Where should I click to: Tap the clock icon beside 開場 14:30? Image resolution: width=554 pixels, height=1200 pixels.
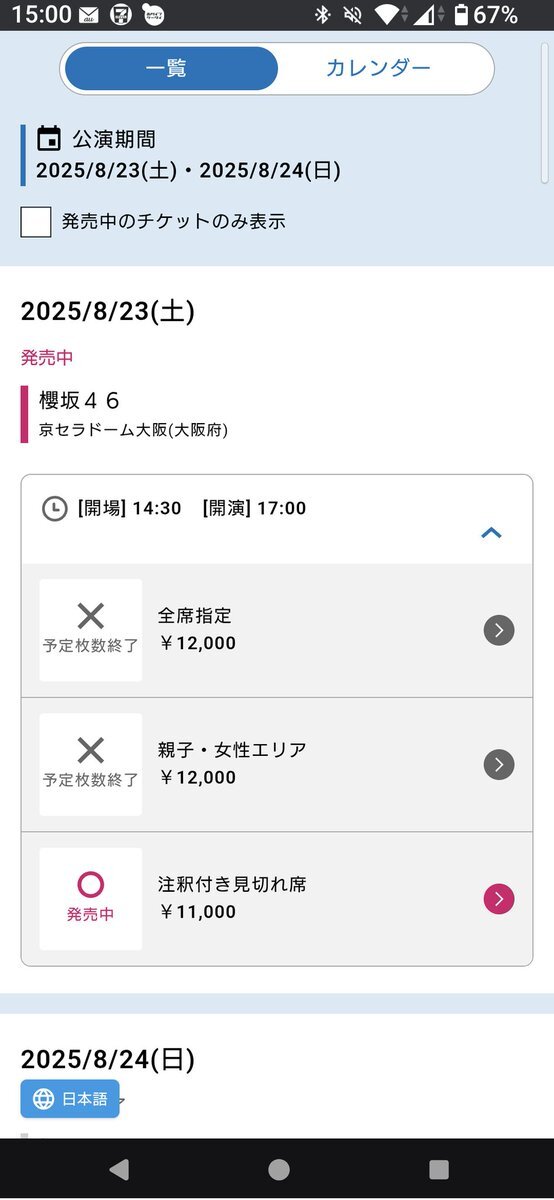(x=55, y=508)
